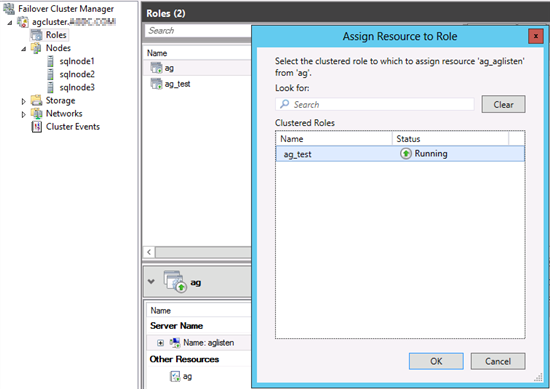Collapse the ag details pane chevron
550x389 pixels.
coord(151,281)
